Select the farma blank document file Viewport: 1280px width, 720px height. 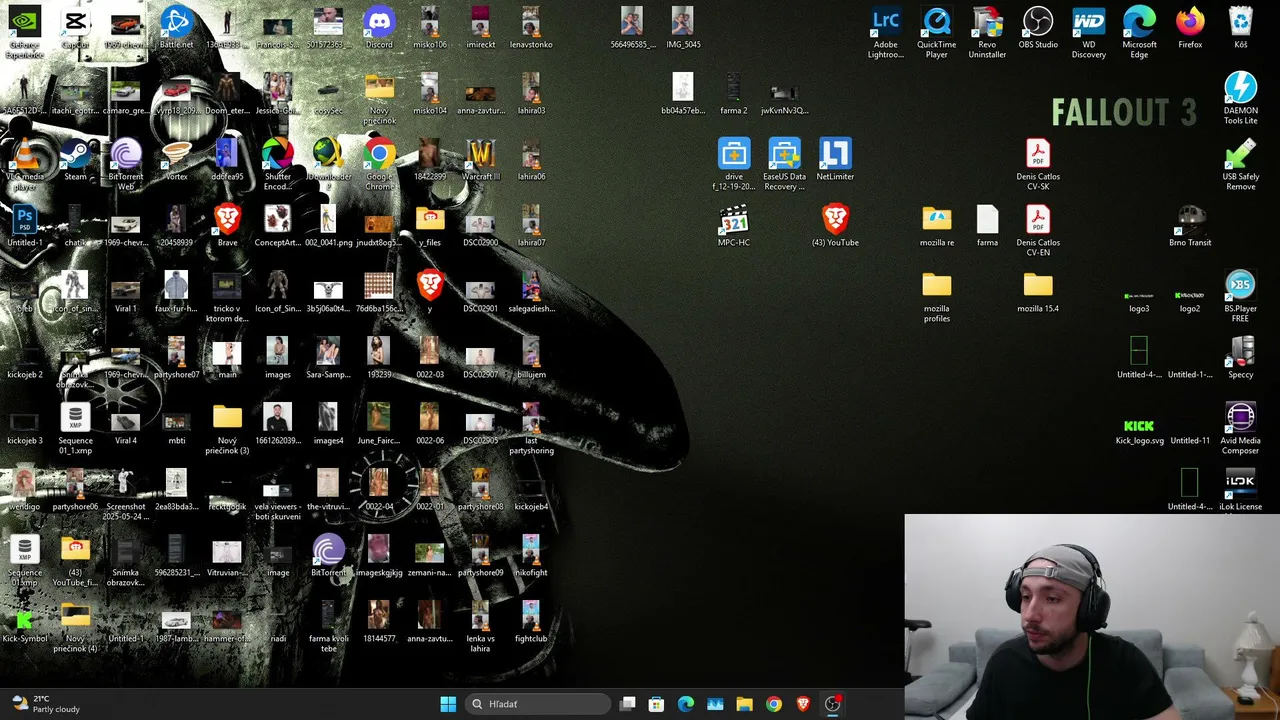pyautogui.click(x=987, y=226)
